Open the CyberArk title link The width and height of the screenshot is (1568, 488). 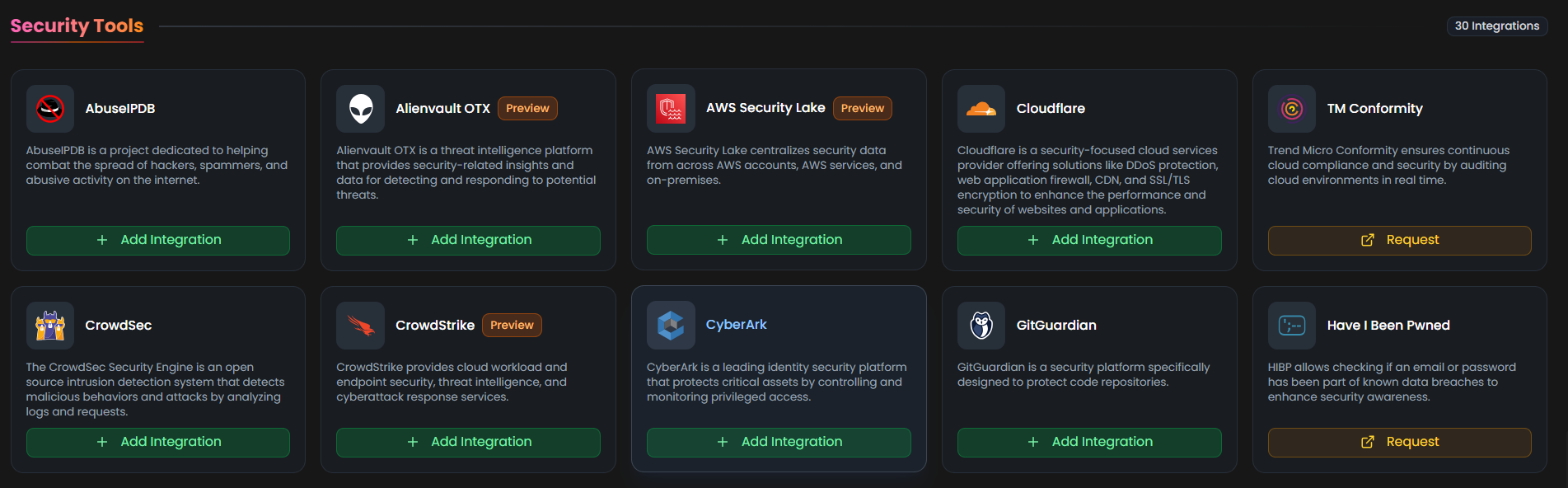[736, 325]
